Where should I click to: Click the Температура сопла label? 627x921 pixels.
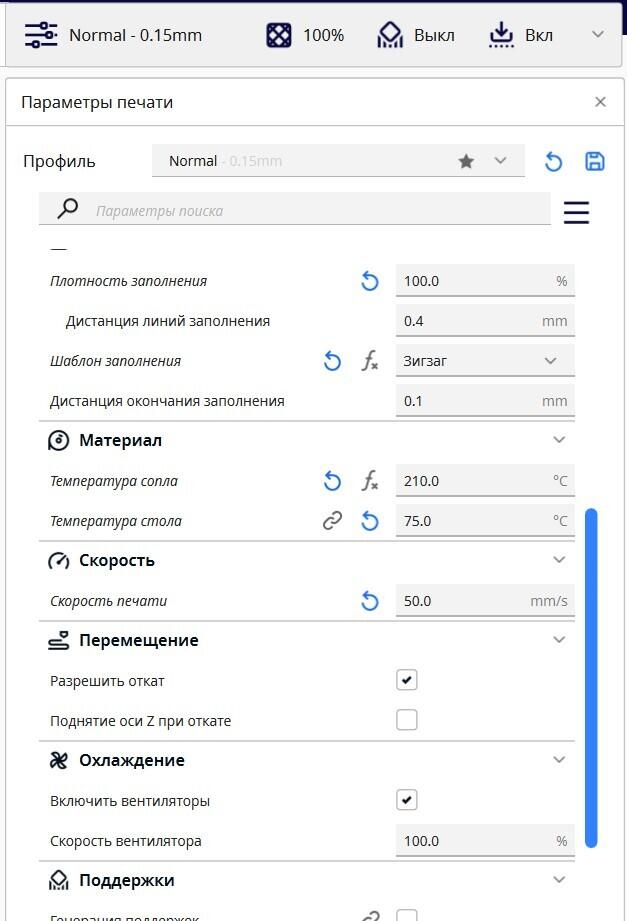(113, 481)
